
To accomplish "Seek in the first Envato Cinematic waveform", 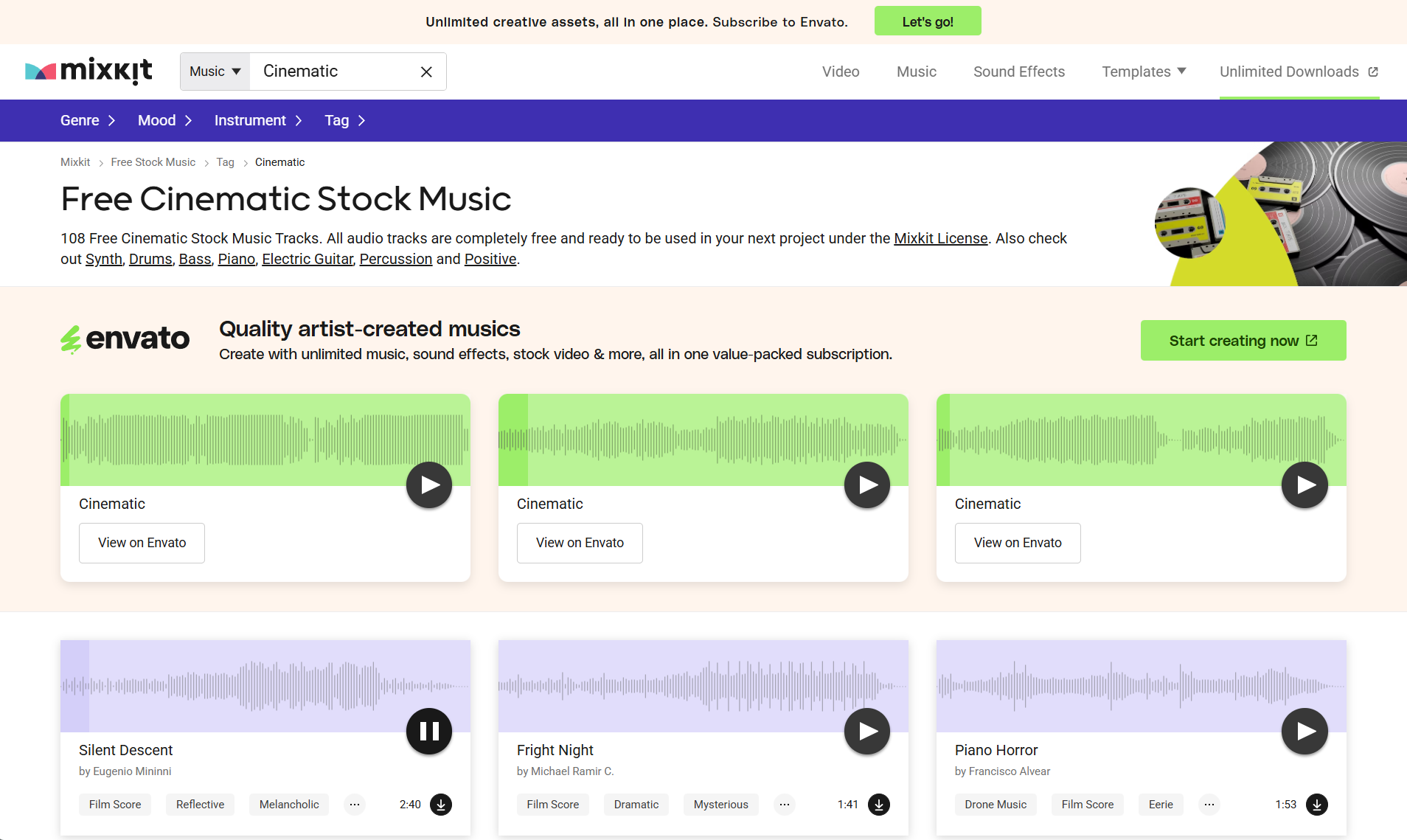I will coord(265,440).
